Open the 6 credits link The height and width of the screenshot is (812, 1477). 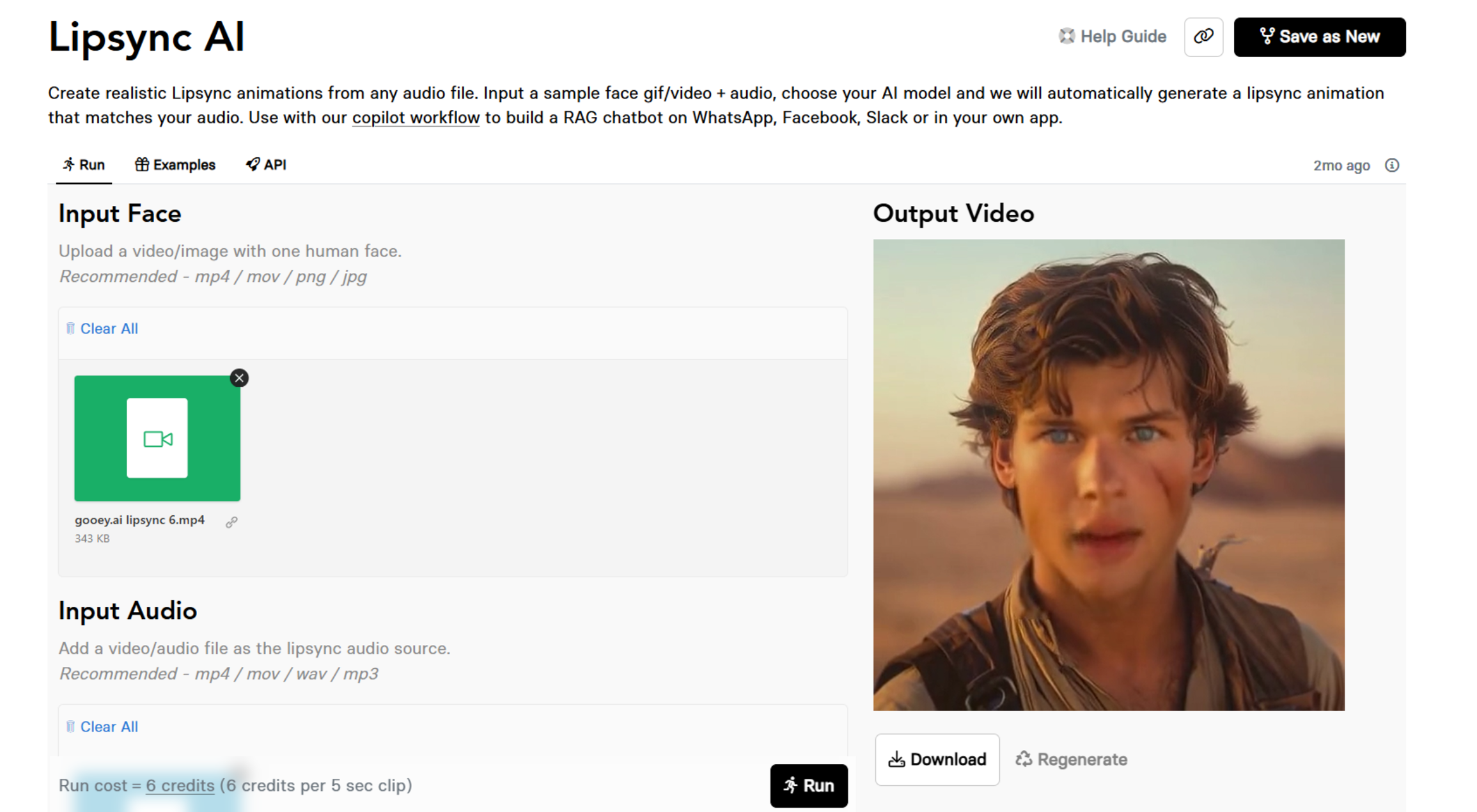pos(180,785)
